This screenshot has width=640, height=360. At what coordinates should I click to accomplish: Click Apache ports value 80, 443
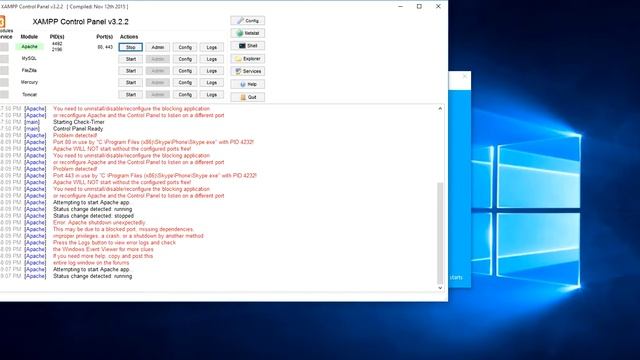click(x=105, y=47)
